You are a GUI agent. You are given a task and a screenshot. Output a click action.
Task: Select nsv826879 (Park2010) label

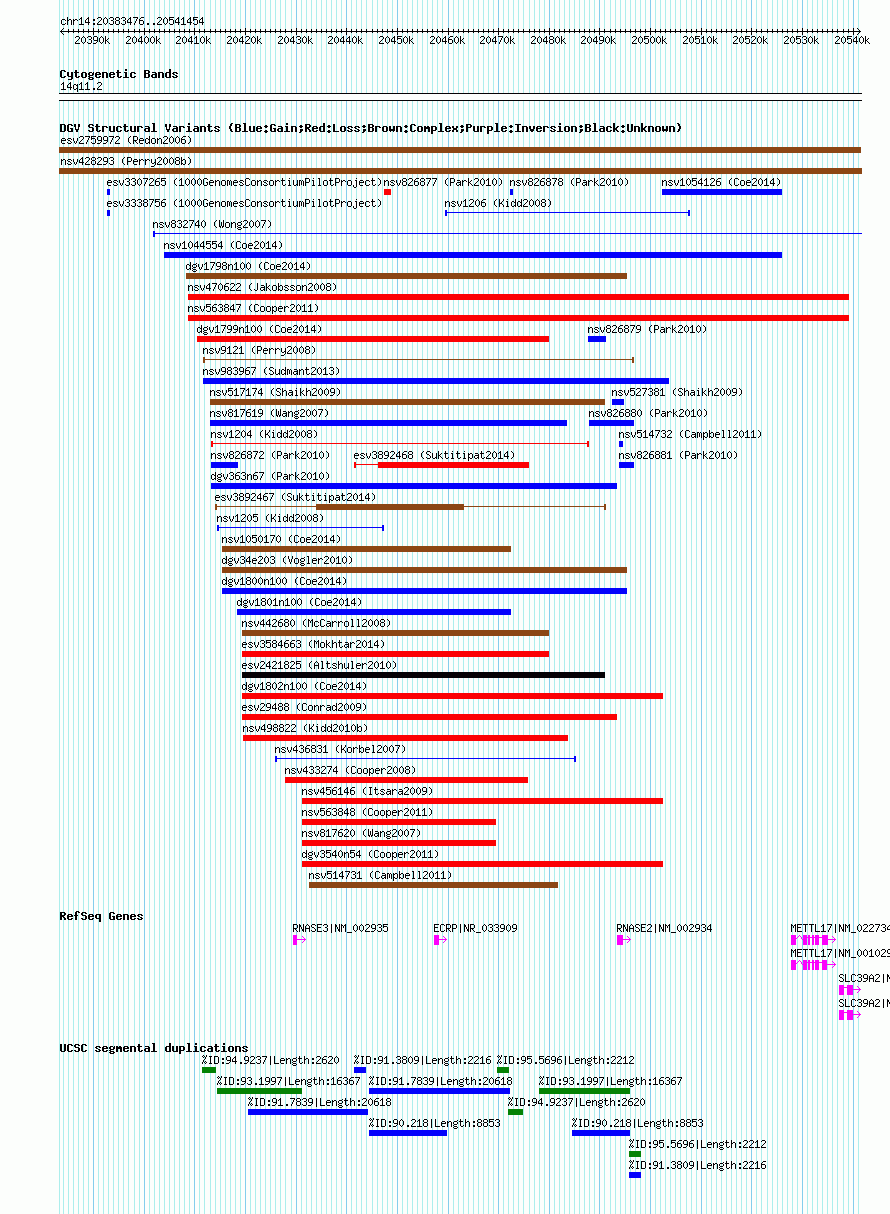(647, 329)
